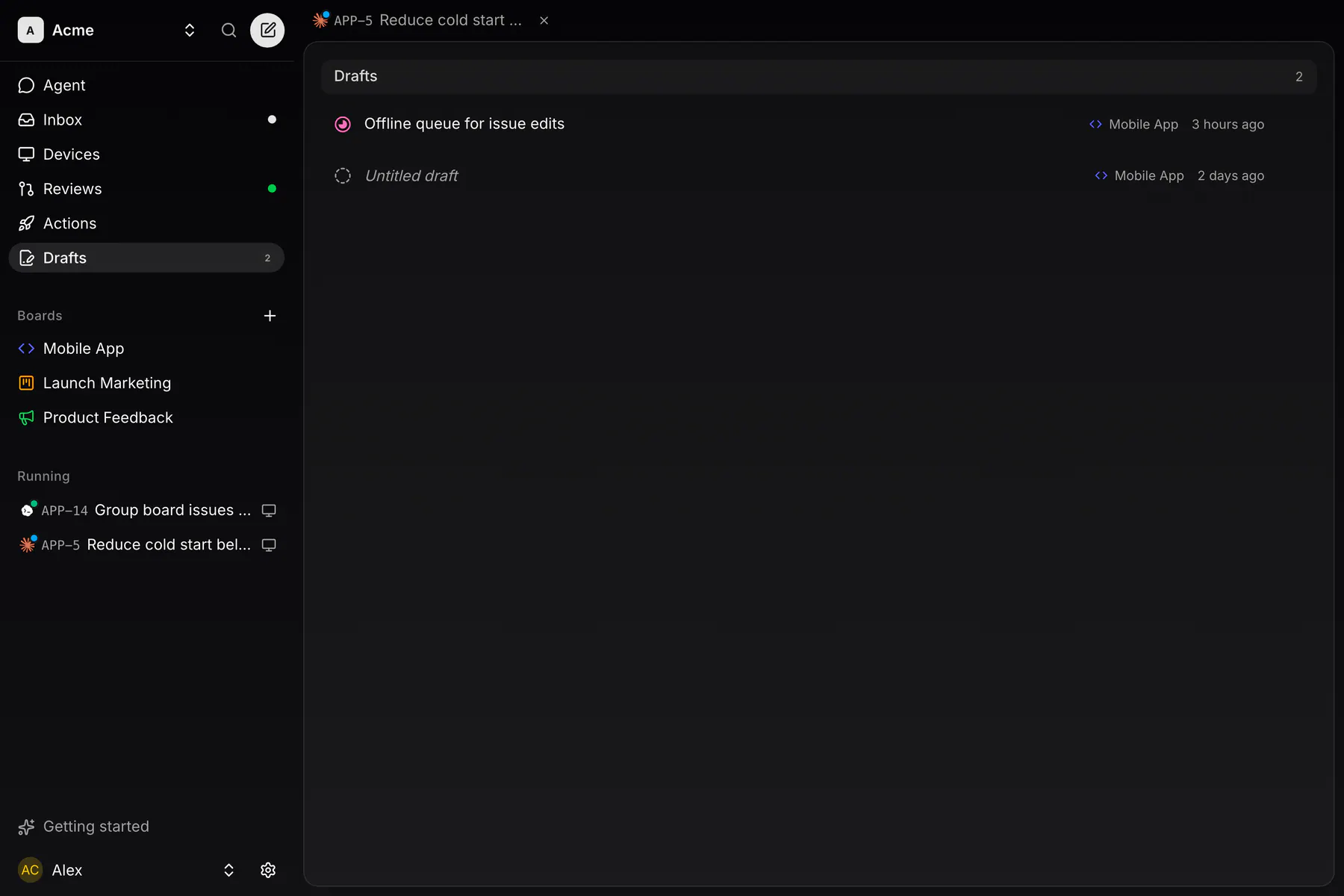Open the settings gear icon

pos(268,870)
